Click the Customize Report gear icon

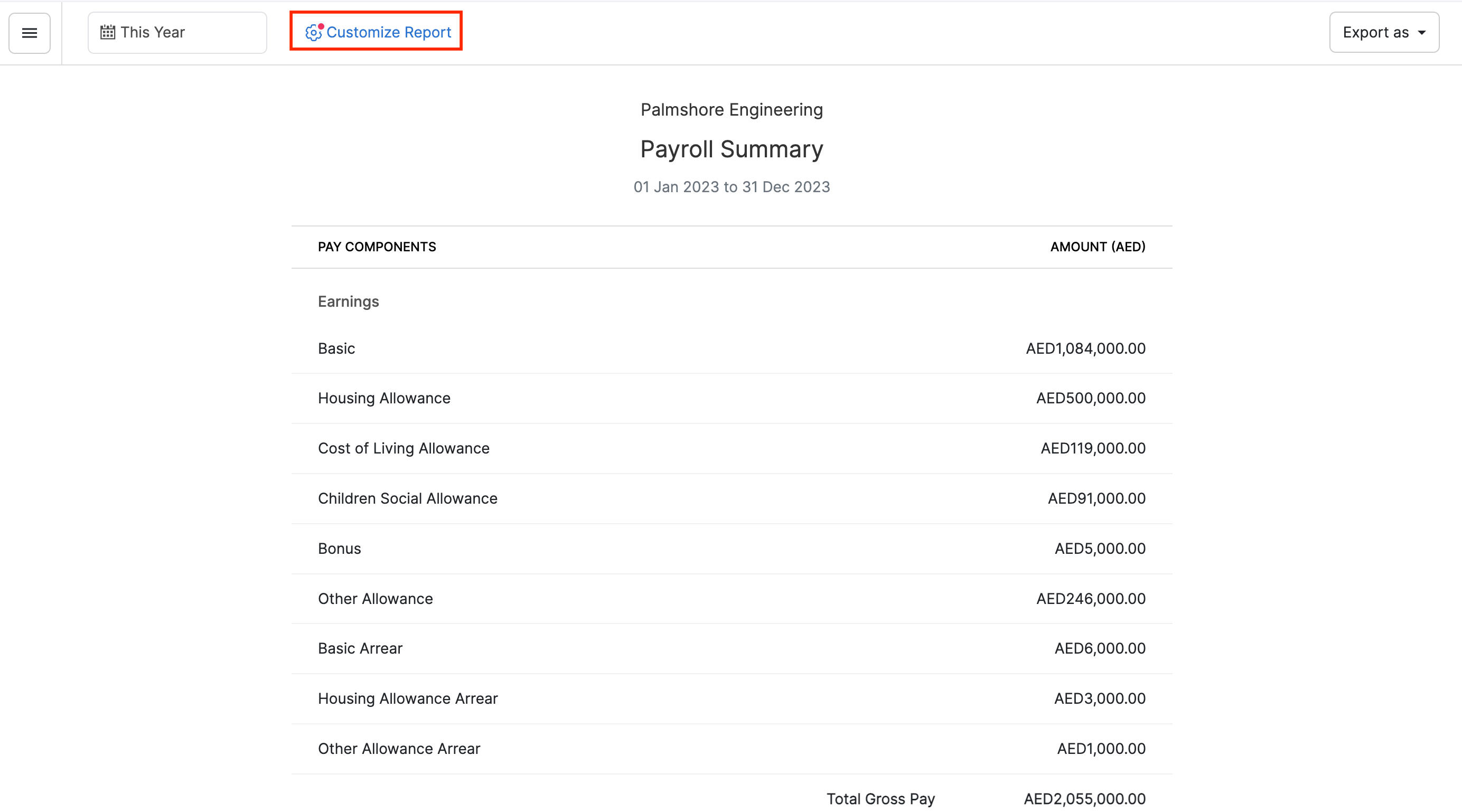click(313, 32)
